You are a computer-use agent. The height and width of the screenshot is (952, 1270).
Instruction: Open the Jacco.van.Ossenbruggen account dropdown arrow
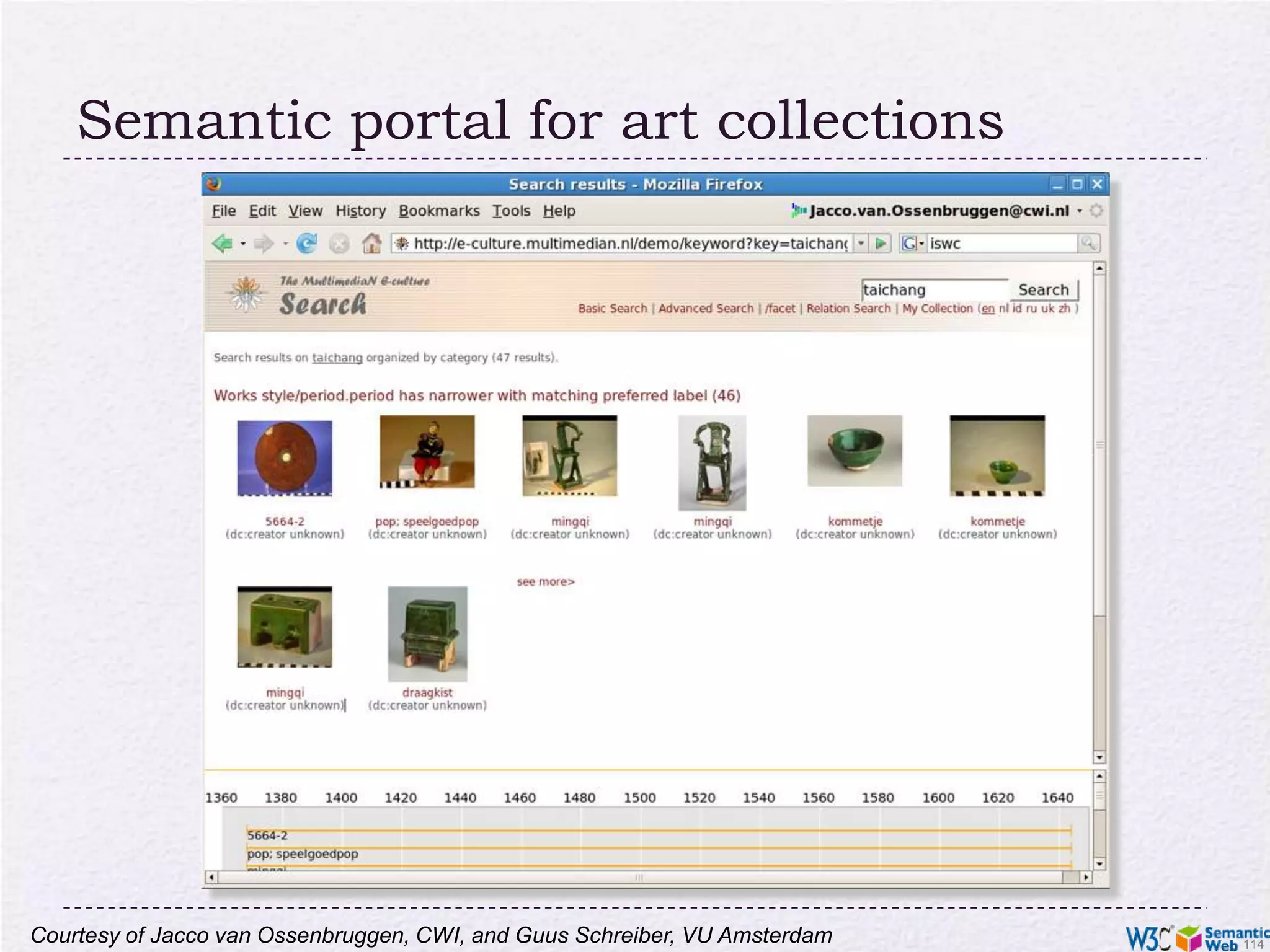pyautogui.click(x=1080, y=211)
